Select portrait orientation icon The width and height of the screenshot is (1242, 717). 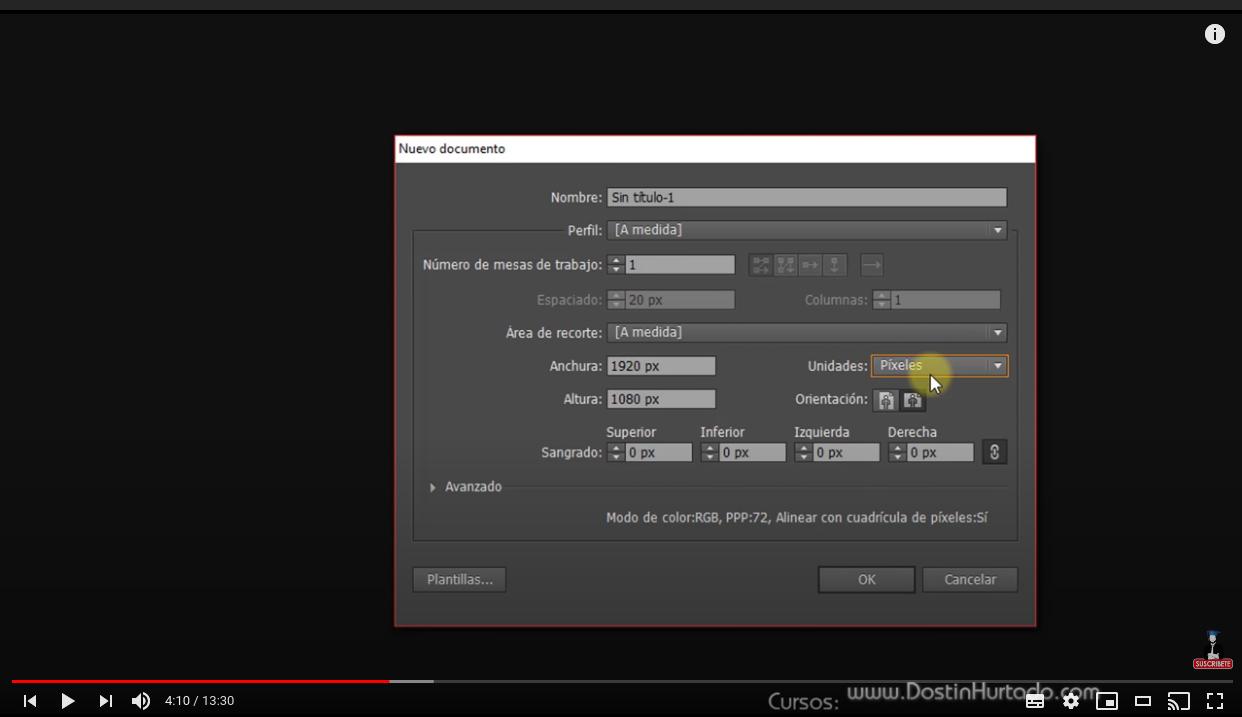886,400
